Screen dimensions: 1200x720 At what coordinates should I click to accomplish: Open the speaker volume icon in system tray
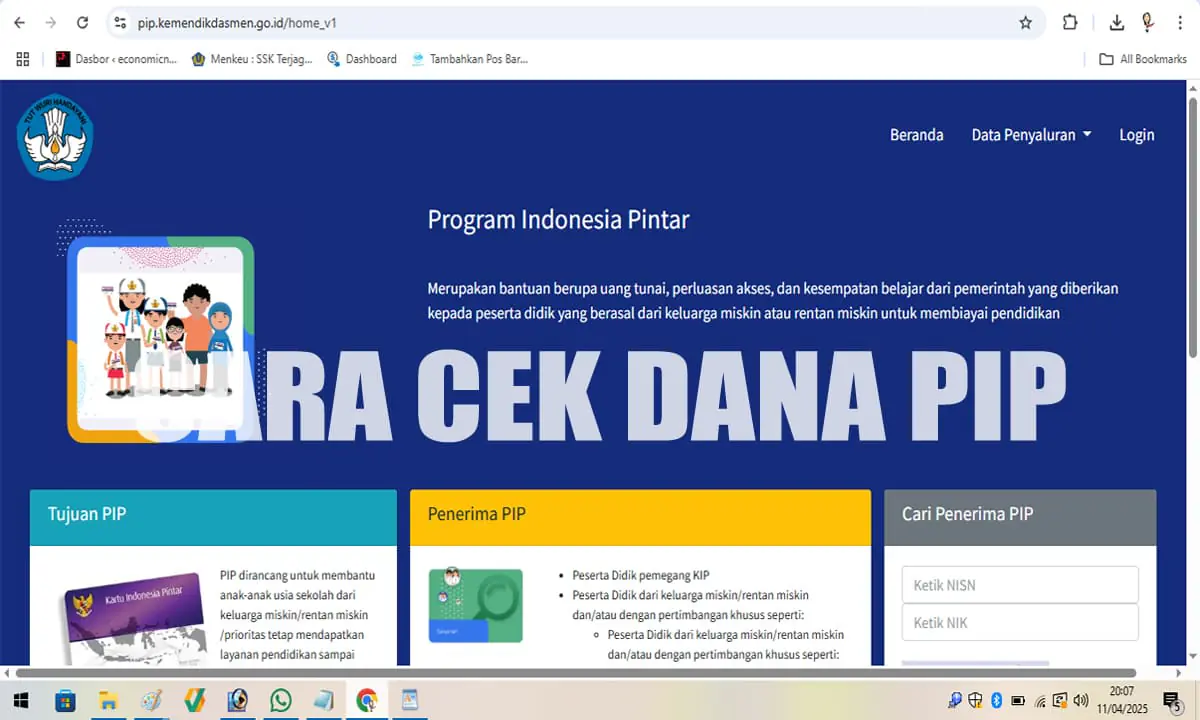[x=1081, y=700]
